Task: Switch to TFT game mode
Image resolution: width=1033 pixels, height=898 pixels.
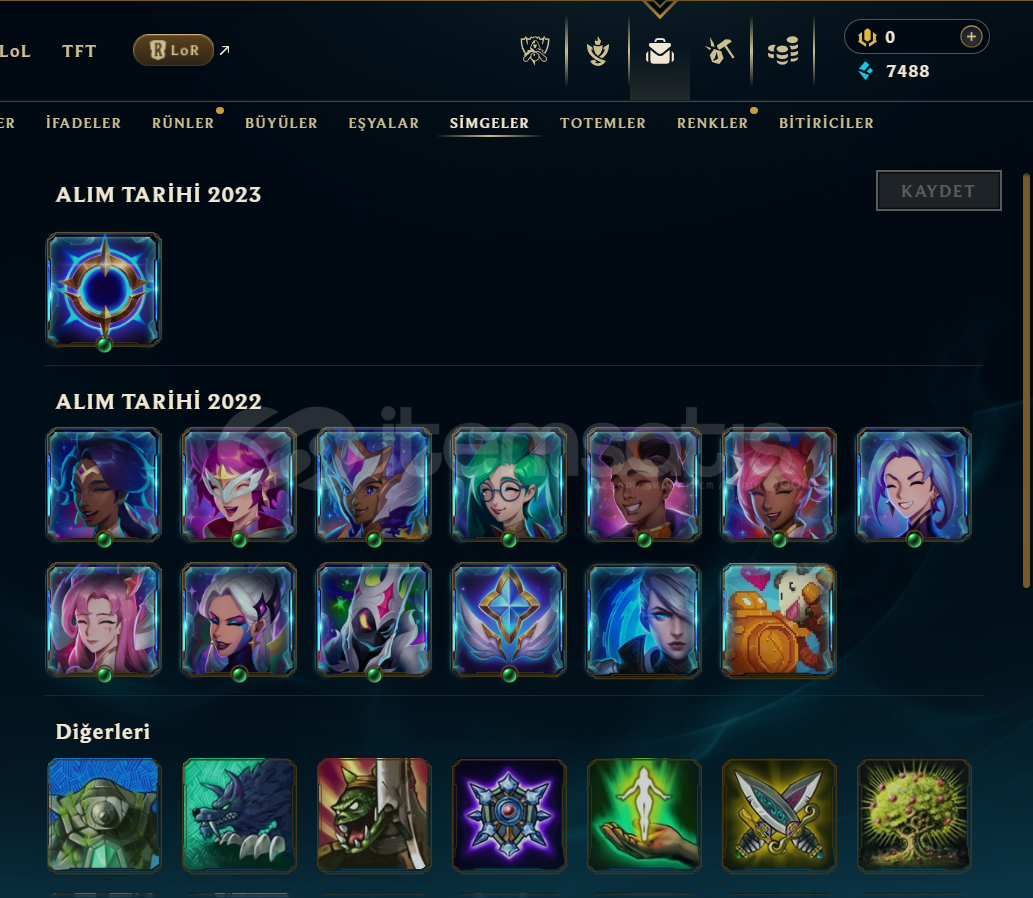Action: coord(79,51)
